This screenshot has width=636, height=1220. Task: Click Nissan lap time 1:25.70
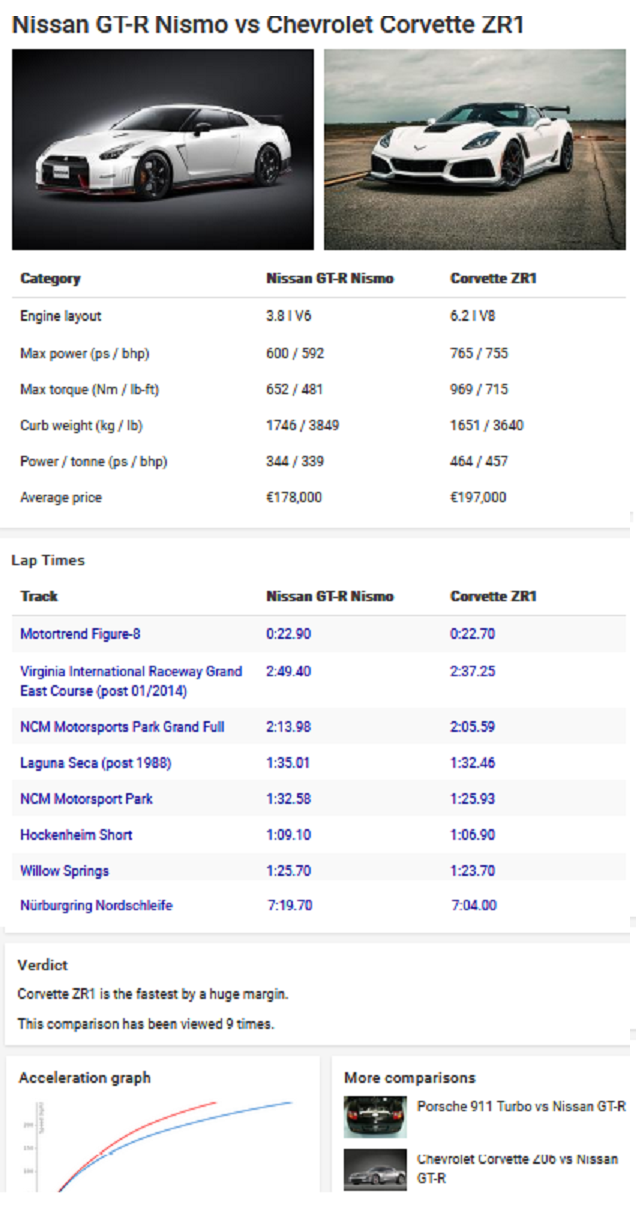pyautogui.click(x=288, y=871)
